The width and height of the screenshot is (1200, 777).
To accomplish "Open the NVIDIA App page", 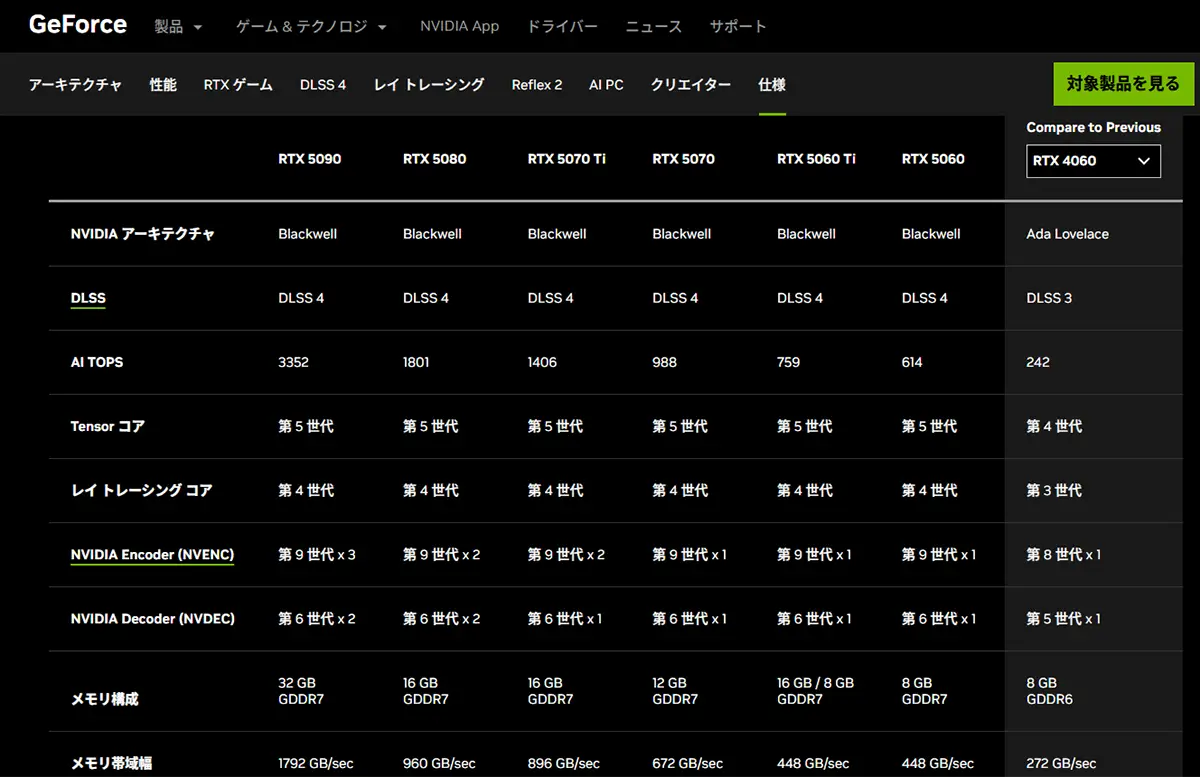I will coord(459,26).
